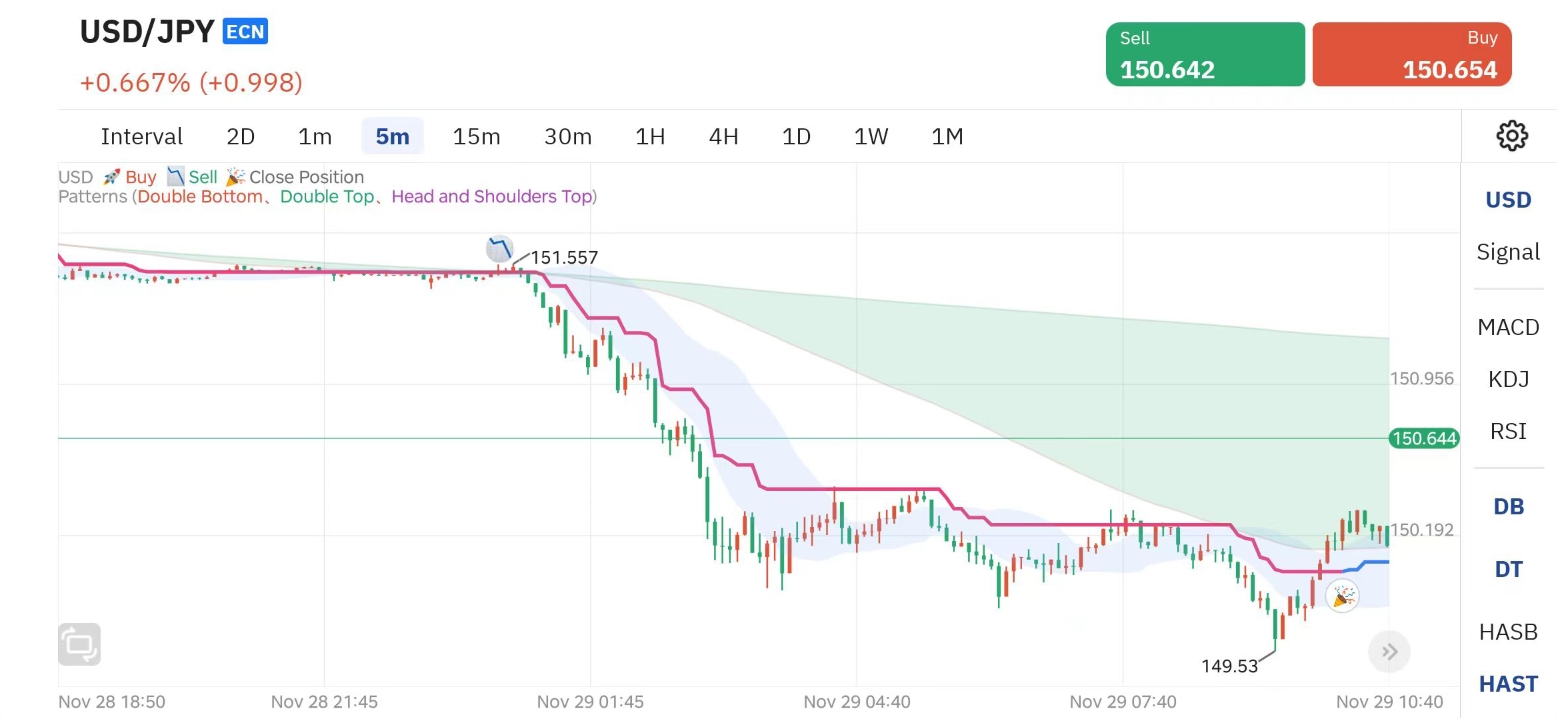Click the double-chevron scroll forward icon

pyautogui.click(x=1389, y=652)
